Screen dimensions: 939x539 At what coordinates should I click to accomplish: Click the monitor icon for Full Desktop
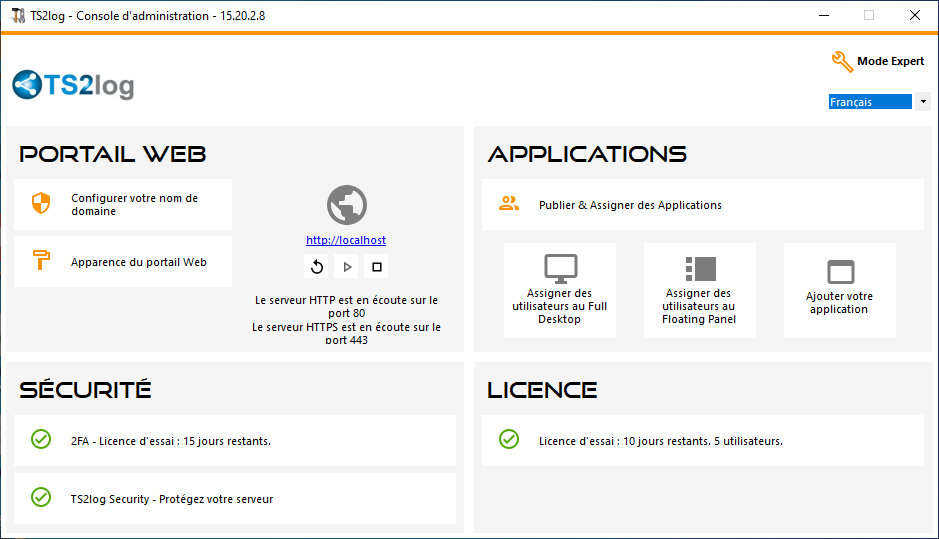561,269
